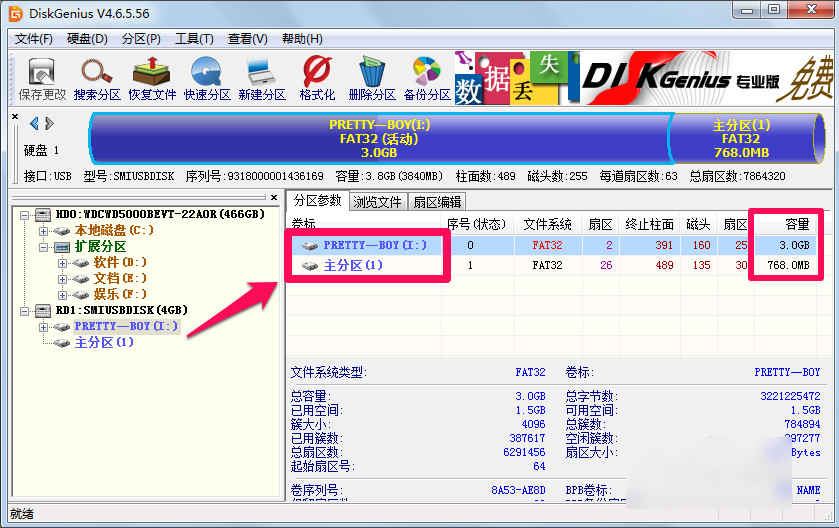The image size is (839, 528).
Task: Select the 格式化 (Format) toolbar icon
Action: pyautogui.click(x=317, y=79)
